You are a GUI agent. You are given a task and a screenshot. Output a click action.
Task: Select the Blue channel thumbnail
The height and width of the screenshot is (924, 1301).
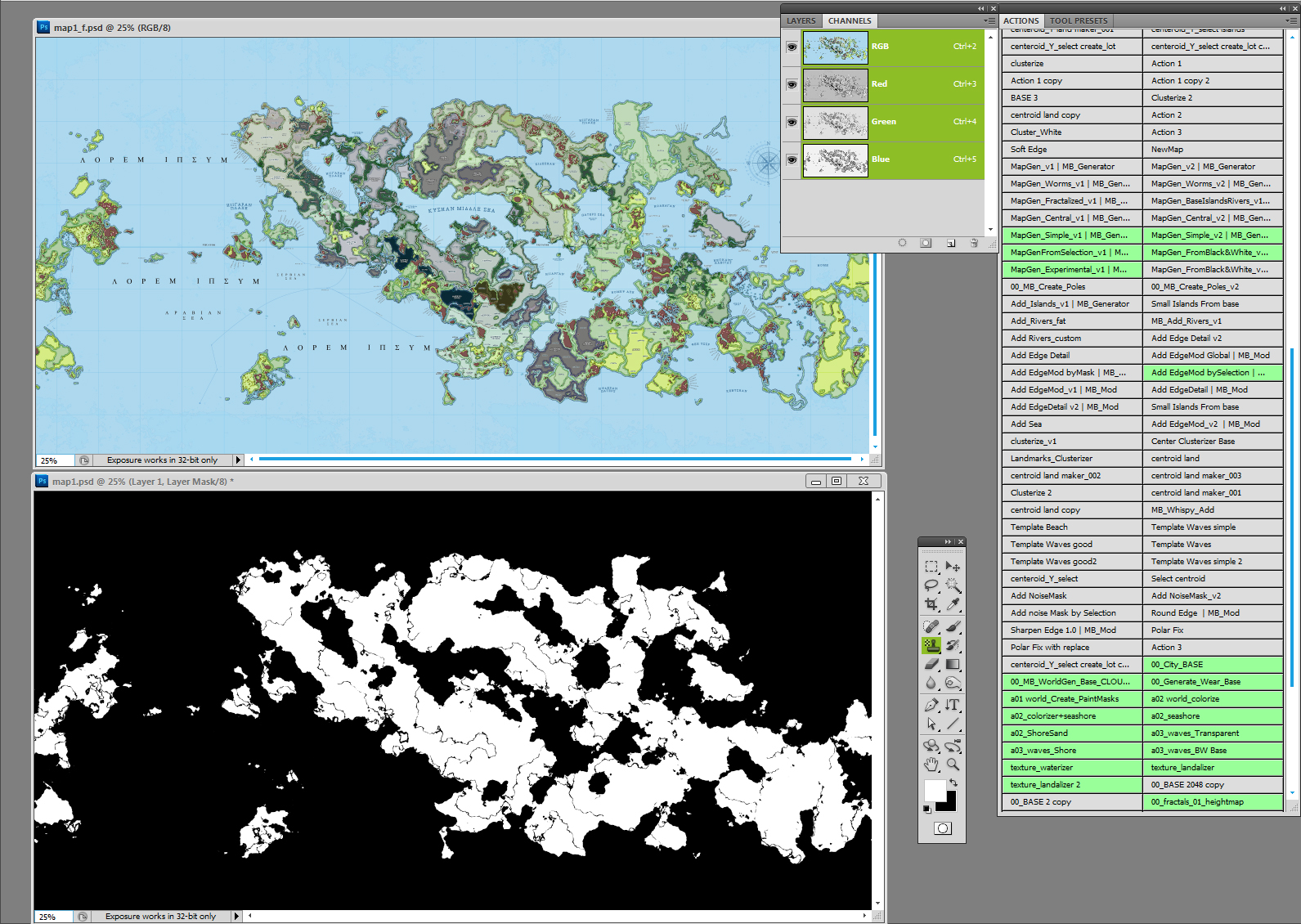coord(835,159)
